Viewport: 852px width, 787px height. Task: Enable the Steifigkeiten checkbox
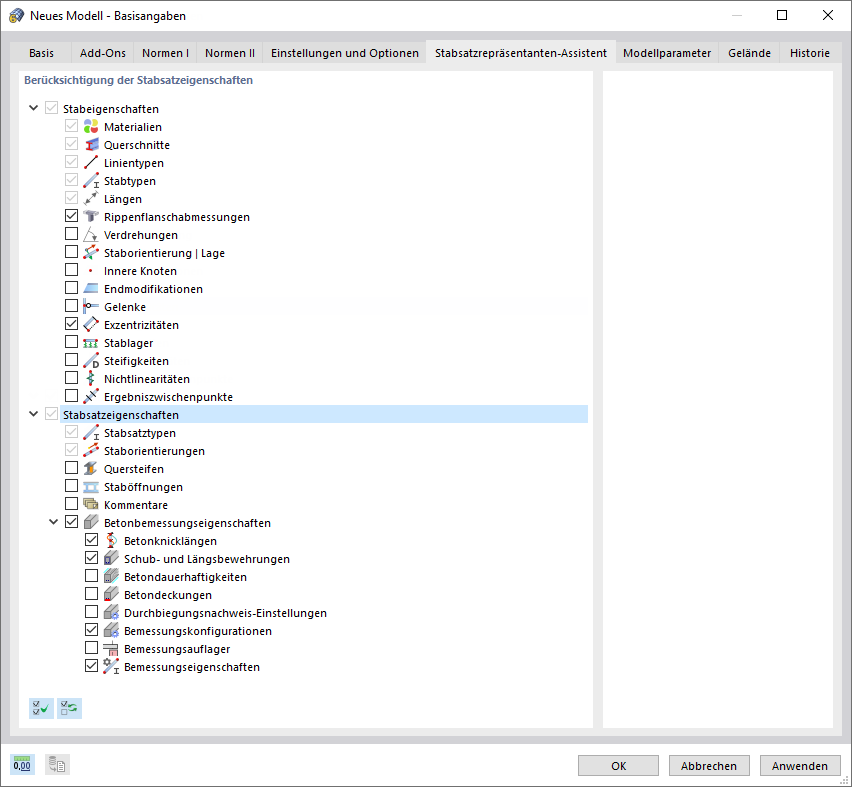(x=71, y=360)
